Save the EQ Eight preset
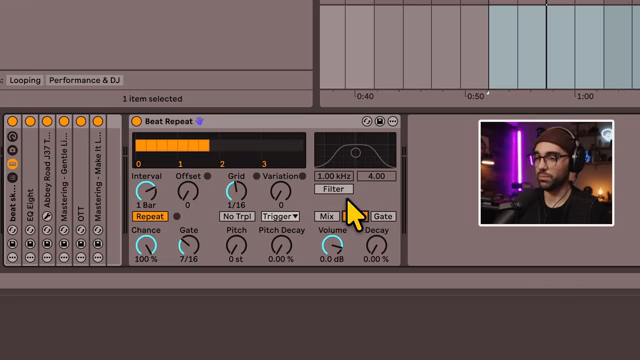The image size is (640, 360). click(30, 244)
